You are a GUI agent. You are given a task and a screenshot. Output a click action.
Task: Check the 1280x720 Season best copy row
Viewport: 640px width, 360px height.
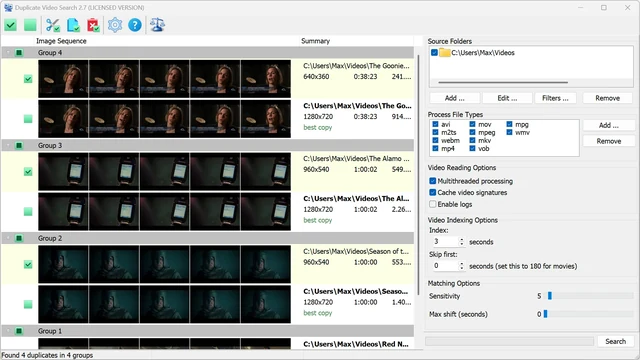(x=28, y=304)
